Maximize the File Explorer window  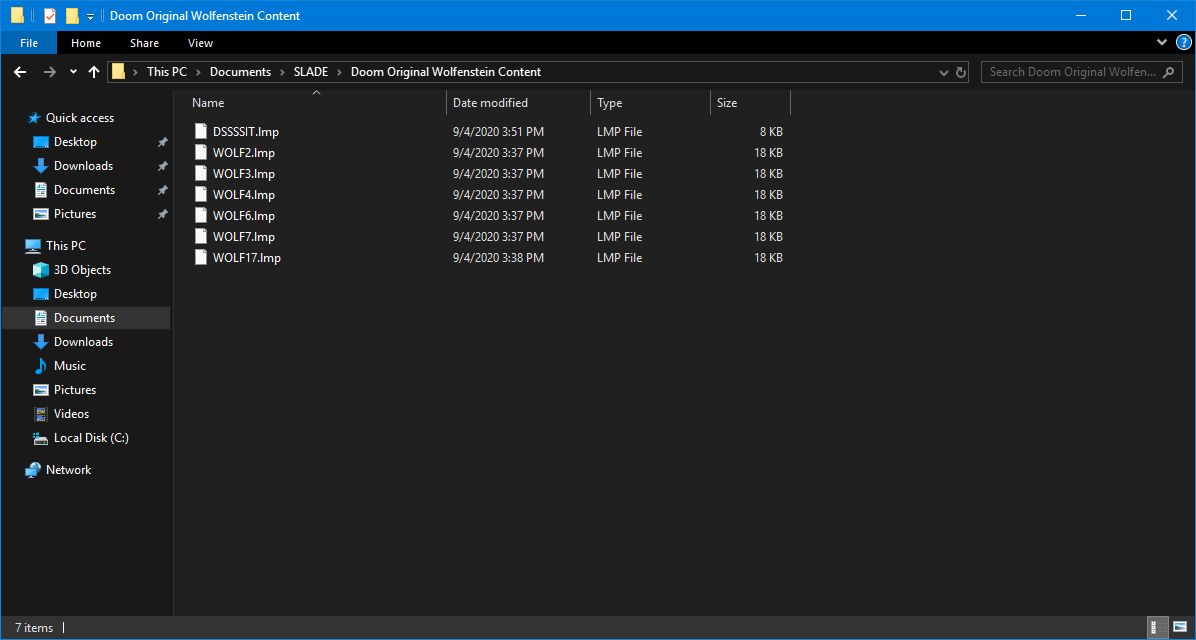tap(1126, 15)
